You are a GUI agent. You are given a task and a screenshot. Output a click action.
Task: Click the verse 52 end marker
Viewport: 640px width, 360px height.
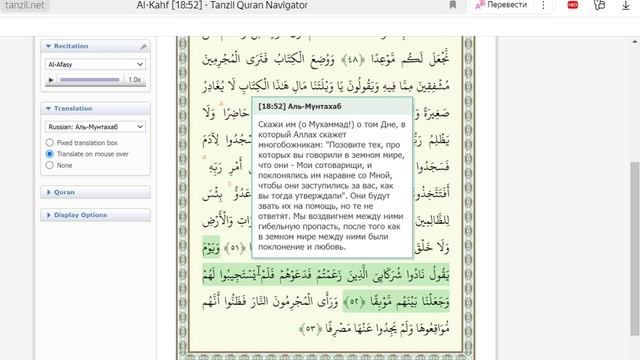[x=354, y=302]
